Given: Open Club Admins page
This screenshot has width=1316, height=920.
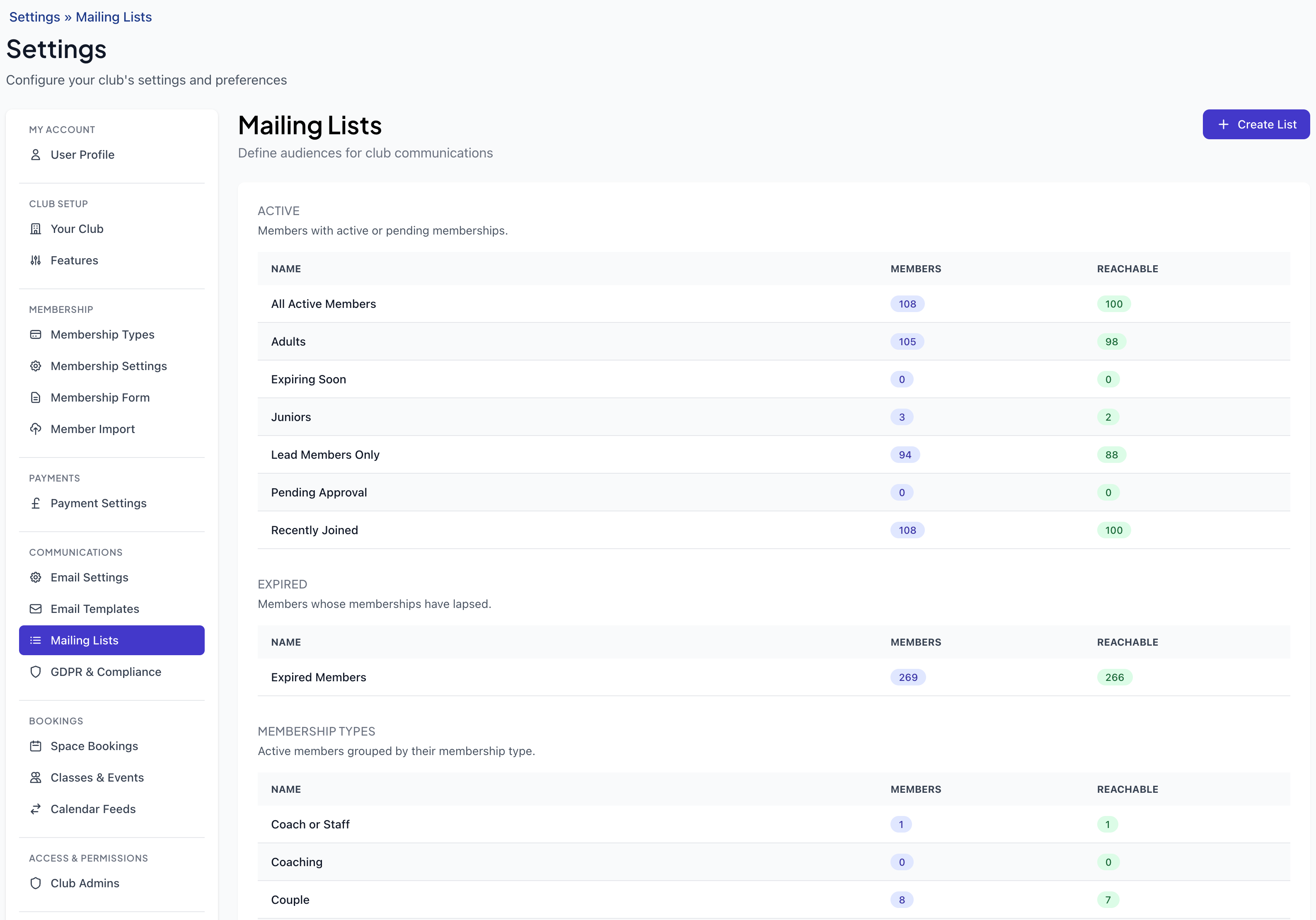Looking at the screenshot, I should tap(112, 883).
